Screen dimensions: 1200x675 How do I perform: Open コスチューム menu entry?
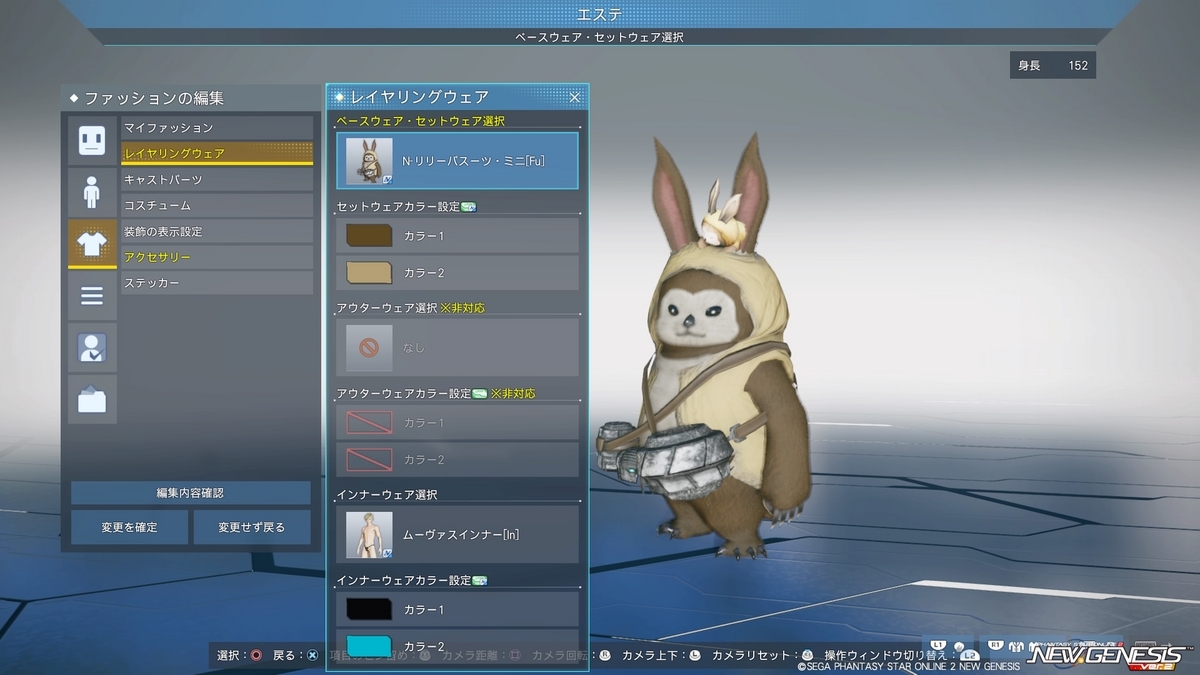pyautogui.click(x=217, y=205)
